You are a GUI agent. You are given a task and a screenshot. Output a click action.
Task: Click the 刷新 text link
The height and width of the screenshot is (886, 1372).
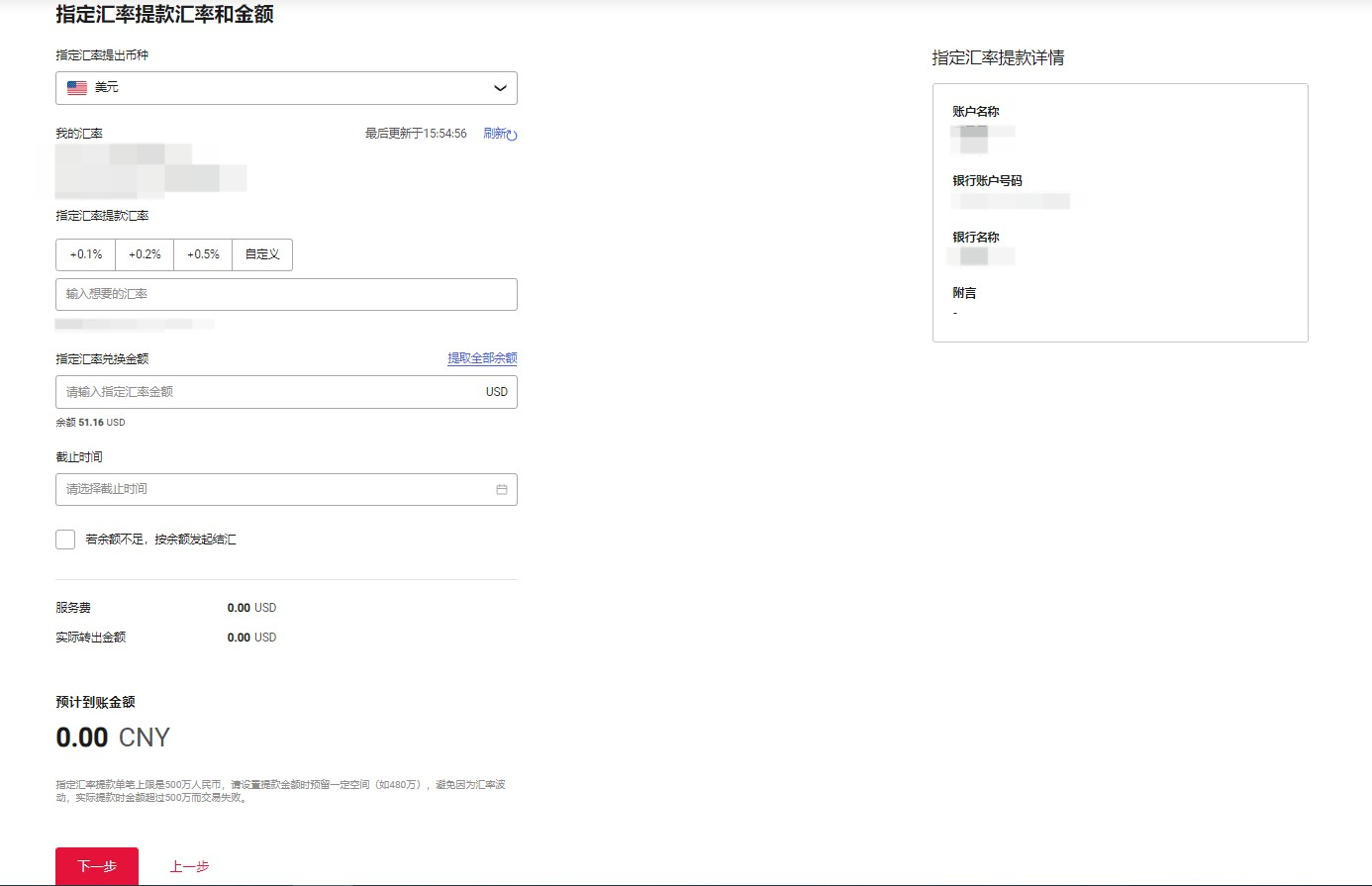494,134
